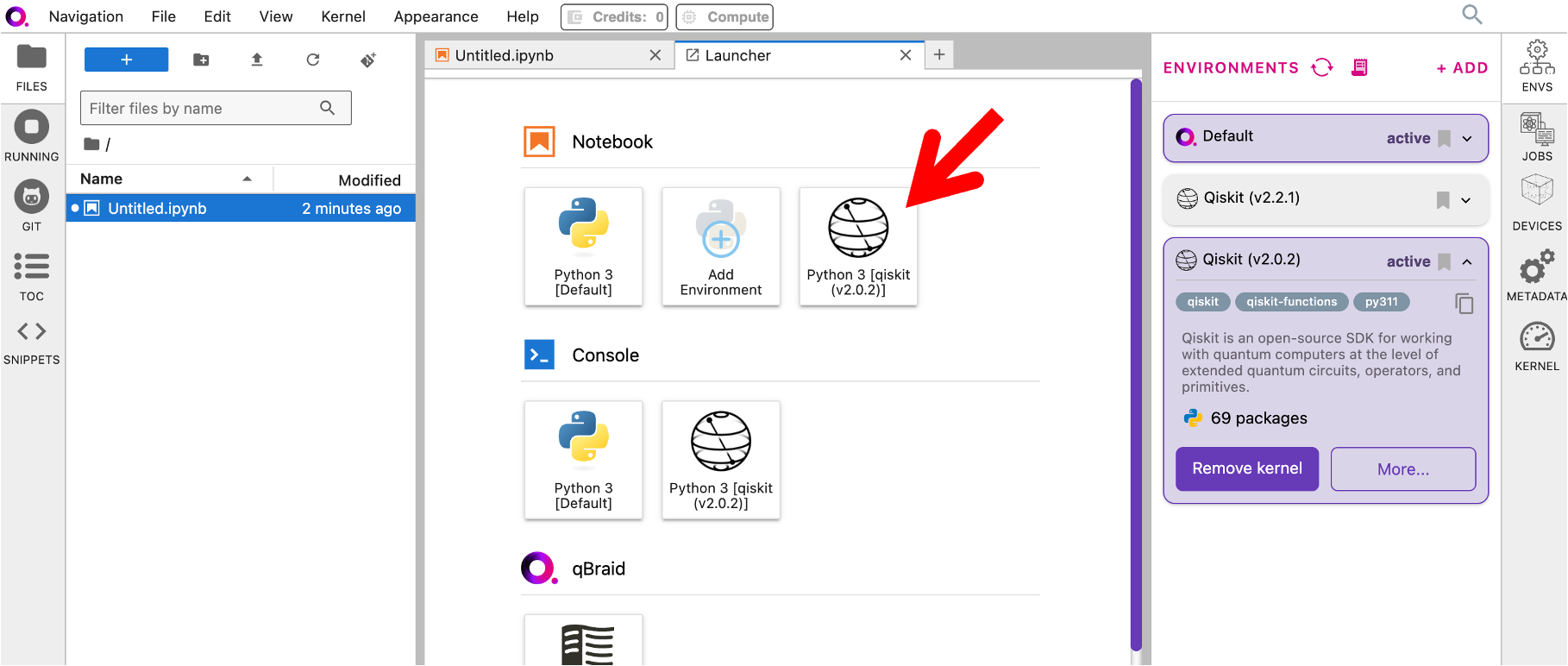
Task: Toggle bookmark on Qiskit (v2.0.2) environment
Action: [1444, 261]
